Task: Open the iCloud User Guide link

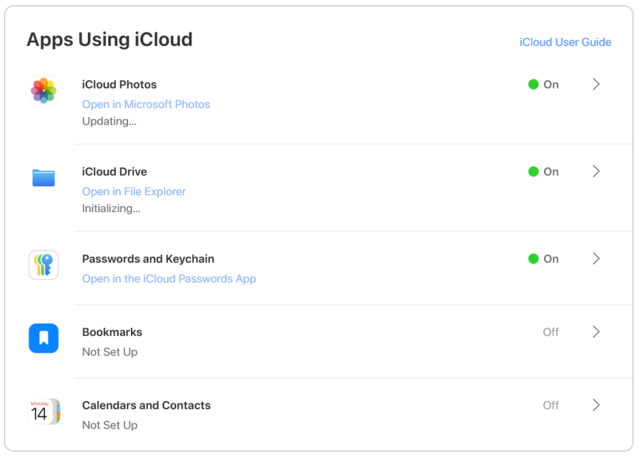Action: 565,43
